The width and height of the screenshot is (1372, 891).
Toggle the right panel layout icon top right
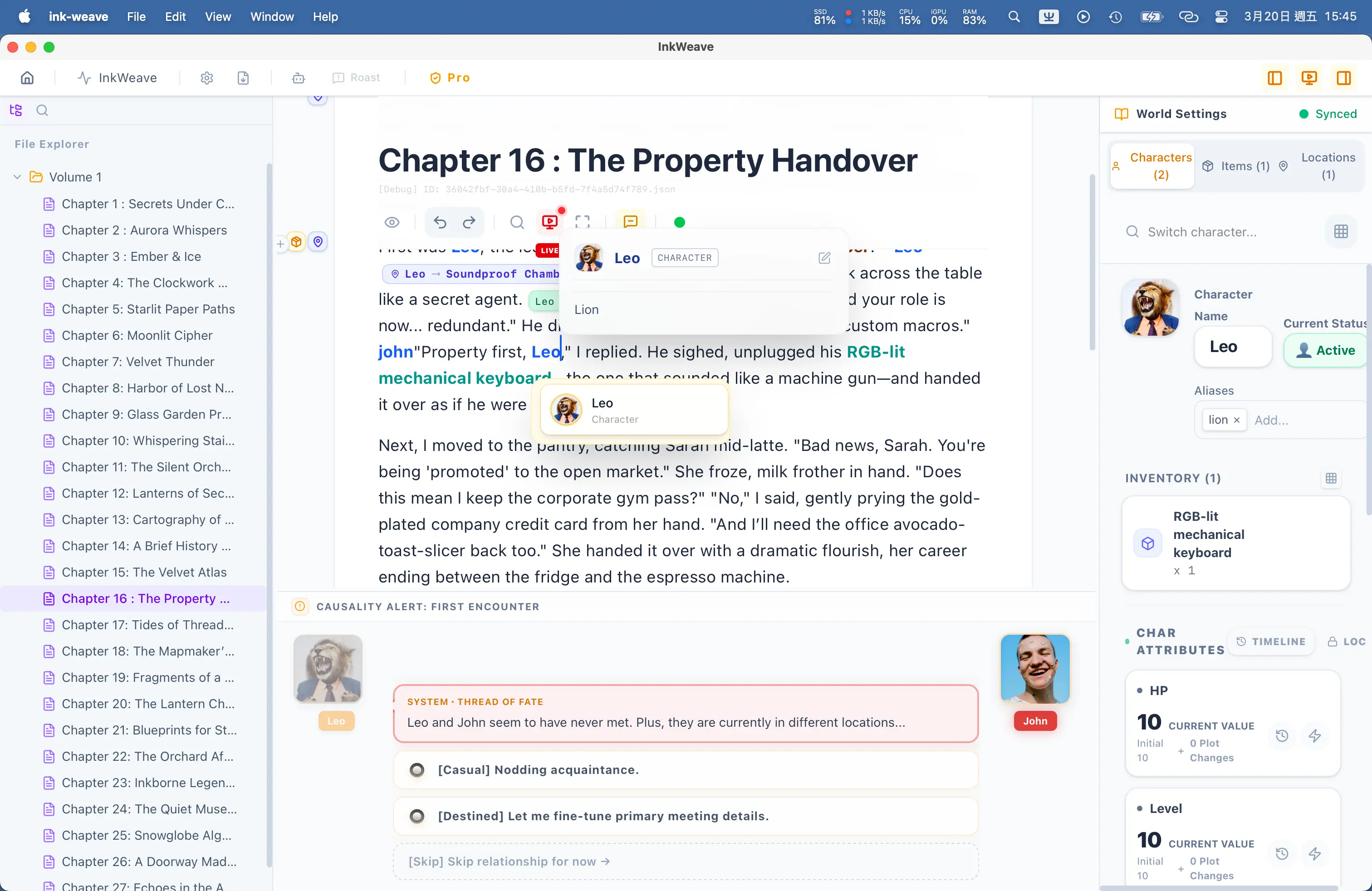point(1344,78)
